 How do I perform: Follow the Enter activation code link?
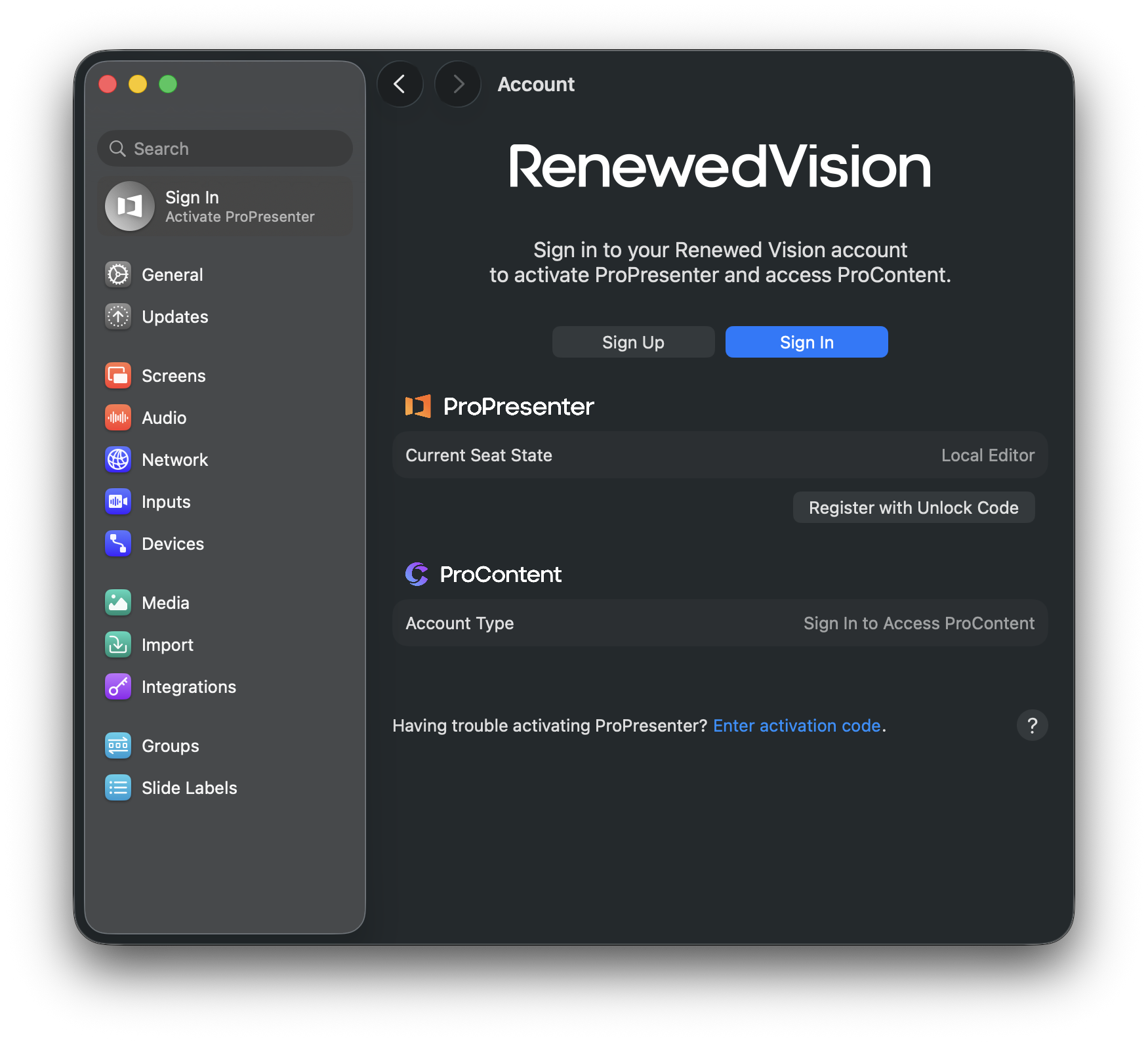pos(796,726)
